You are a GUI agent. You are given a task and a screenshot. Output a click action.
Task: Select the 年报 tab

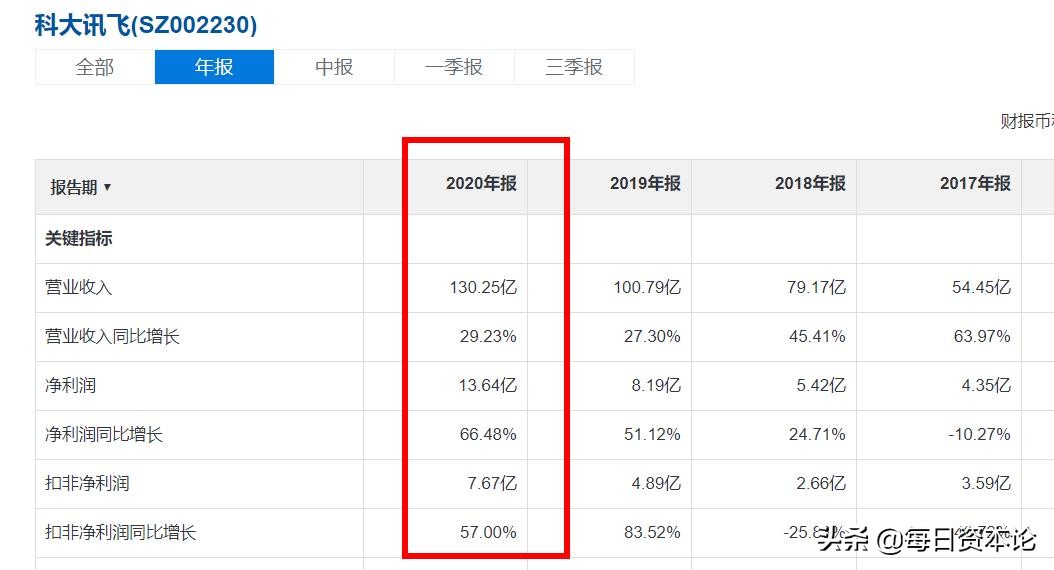214,67
